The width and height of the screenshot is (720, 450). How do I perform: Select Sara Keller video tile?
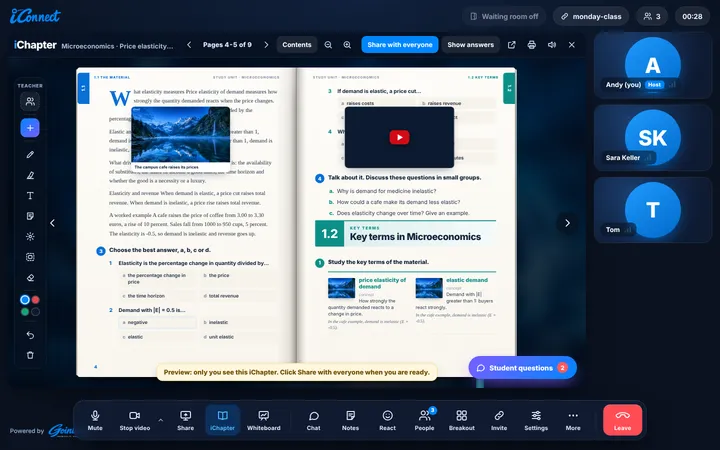652,138
